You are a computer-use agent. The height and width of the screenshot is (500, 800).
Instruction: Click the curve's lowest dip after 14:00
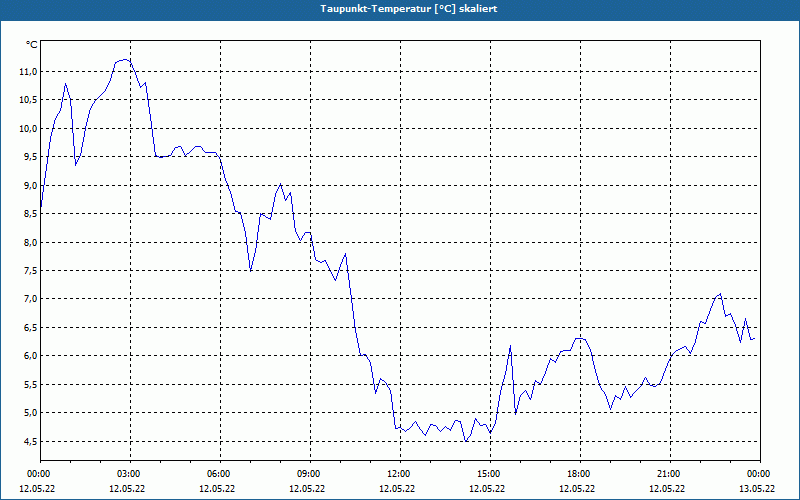pos(466,440)
